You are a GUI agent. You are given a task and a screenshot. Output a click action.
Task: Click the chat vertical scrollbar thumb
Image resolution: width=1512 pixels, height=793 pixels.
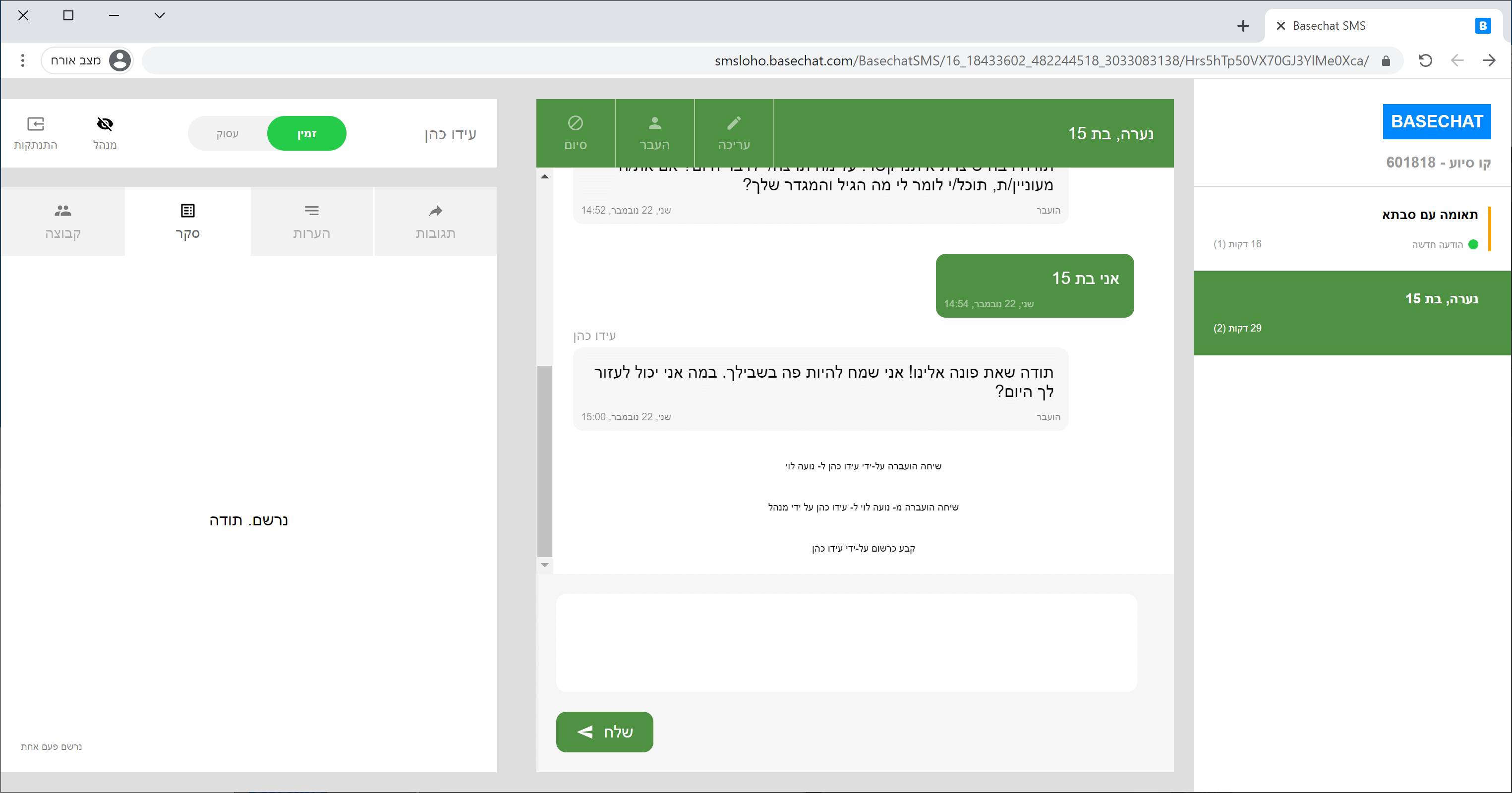tap(545, 461)
